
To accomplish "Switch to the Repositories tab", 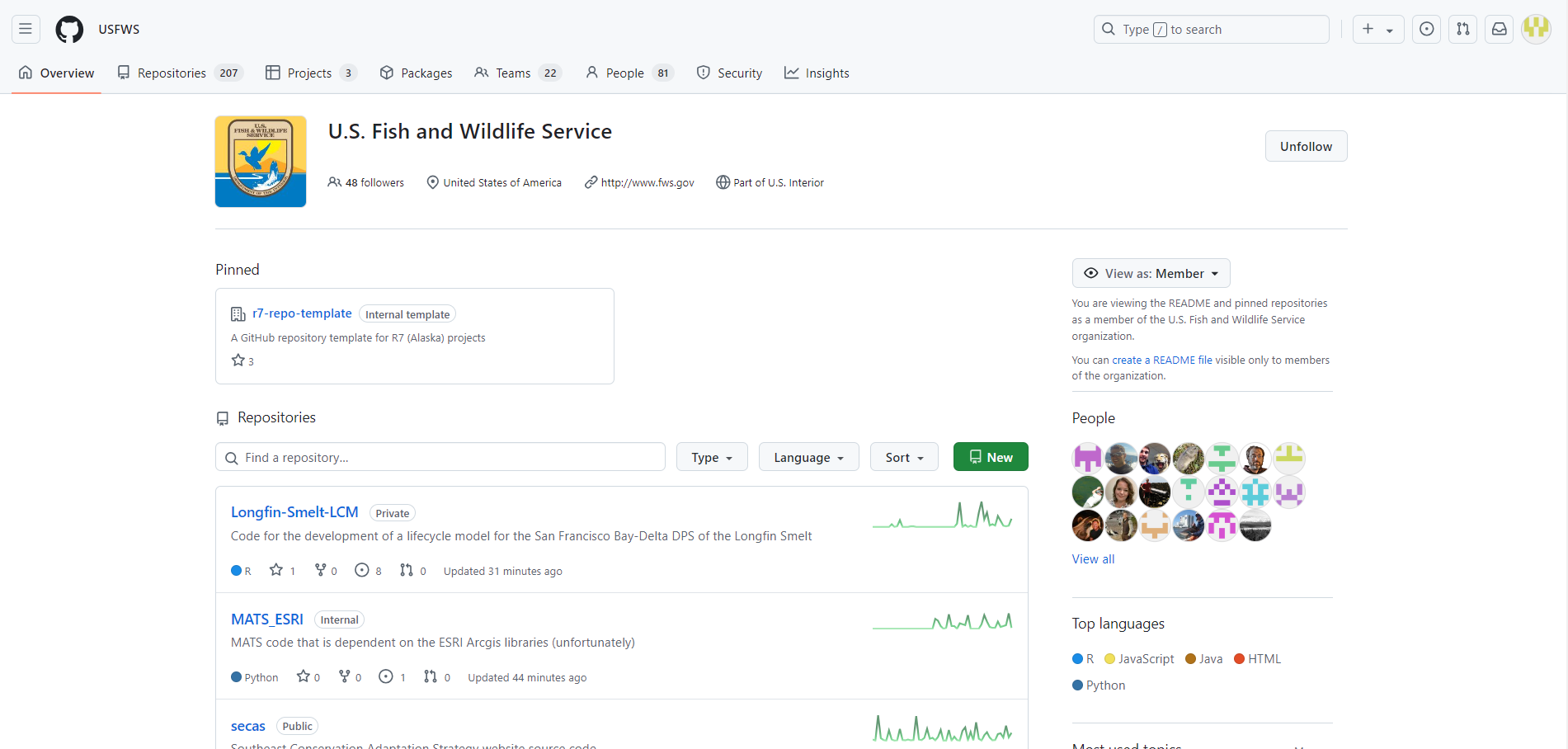I will (x=172, y=73).
